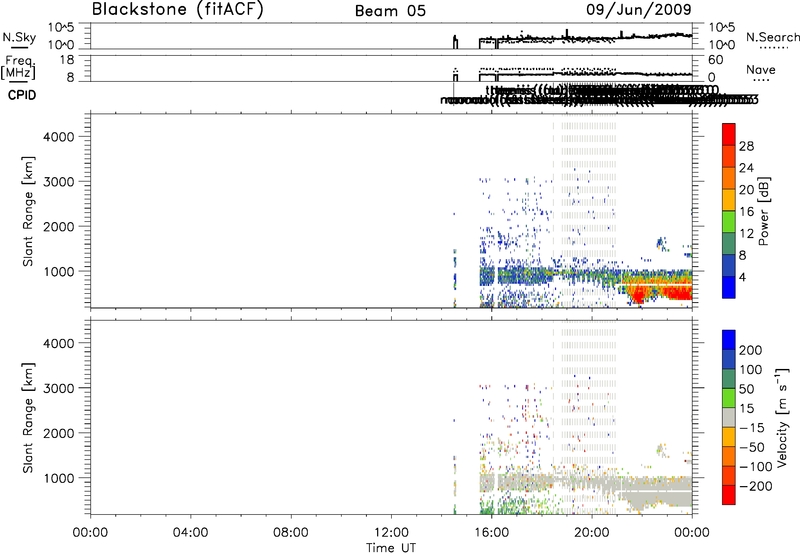Click the "N.Search" legend label
The height and width of the screenshot is (554, 800).
[772, 37]
